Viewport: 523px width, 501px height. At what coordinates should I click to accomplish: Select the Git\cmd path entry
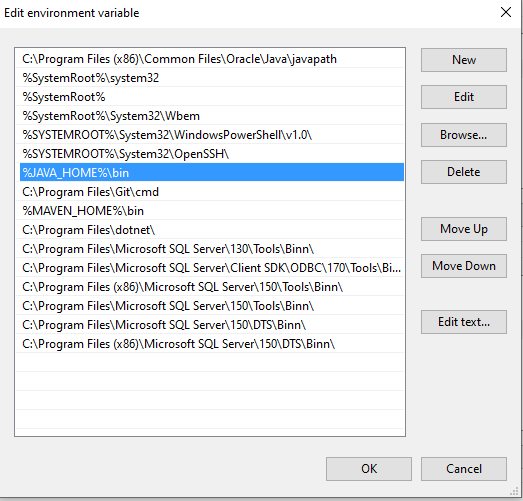[x=211, y=192]
